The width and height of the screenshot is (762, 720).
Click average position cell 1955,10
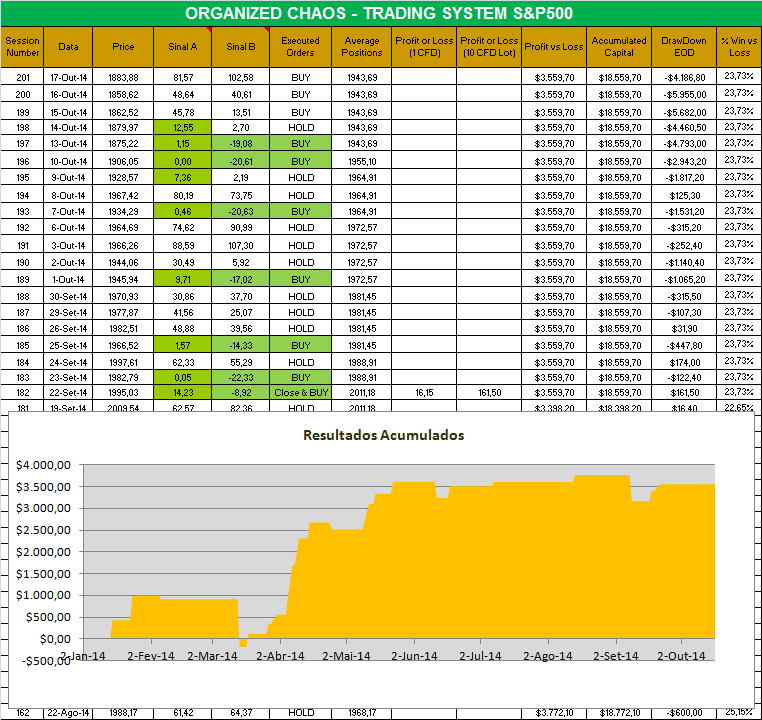pyautogui.click(x=362, y=161)
